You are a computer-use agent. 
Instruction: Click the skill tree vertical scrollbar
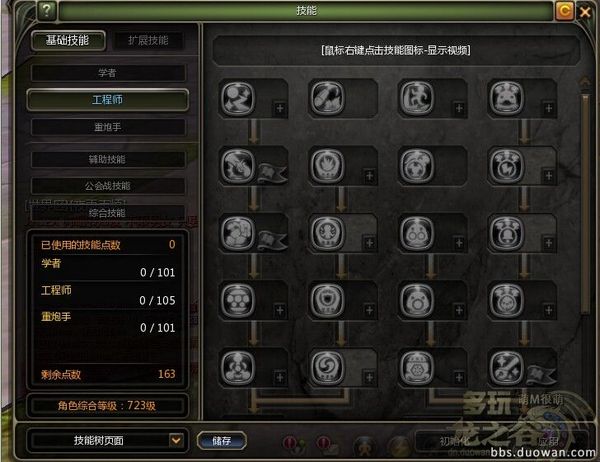tap(585, 205)
